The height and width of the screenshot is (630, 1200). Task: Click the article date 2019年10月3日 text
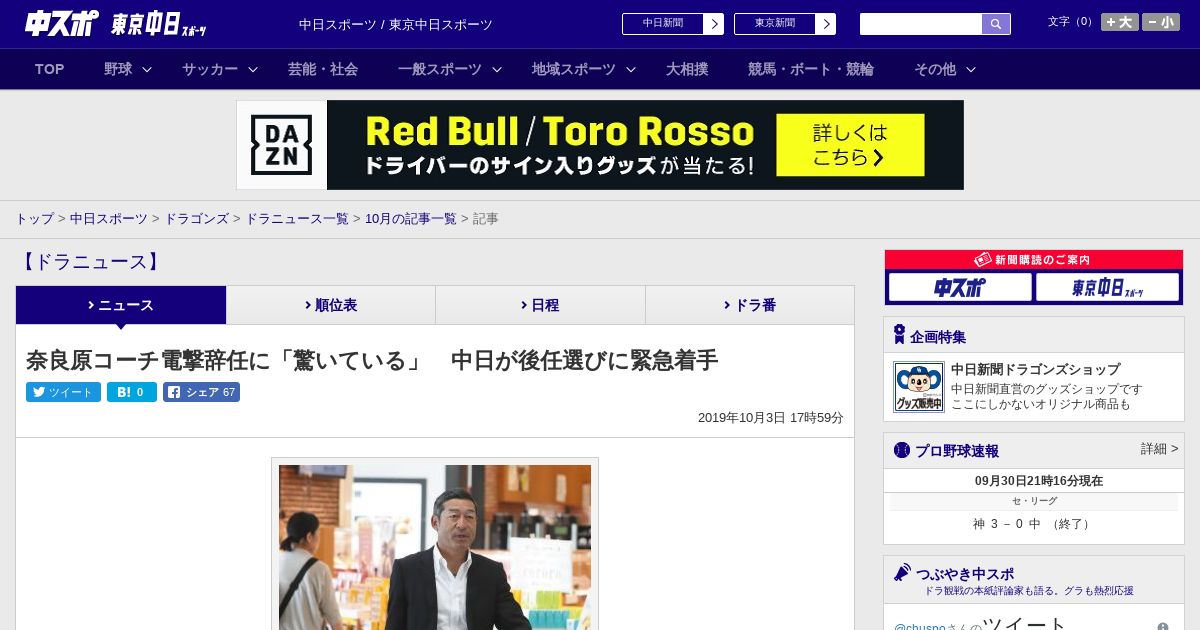[770, 418]
